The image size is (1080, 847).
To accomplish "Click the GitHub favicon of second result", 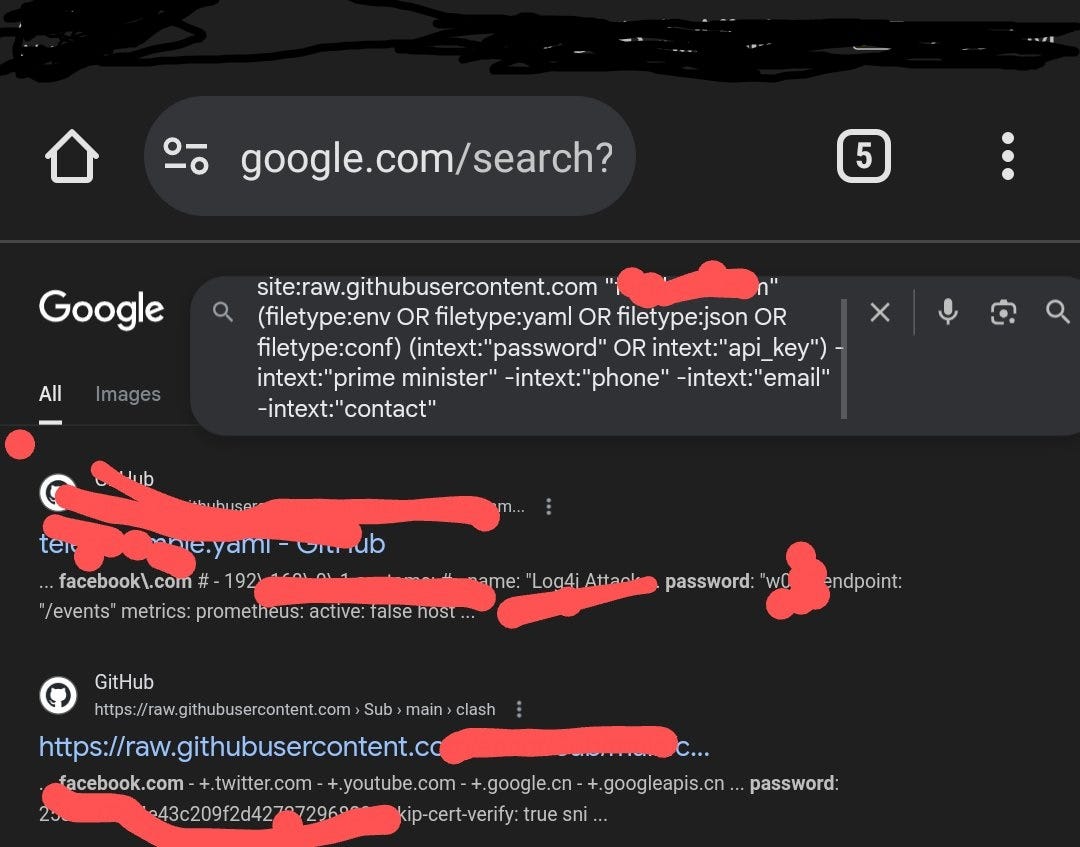I will pos(58,696).
